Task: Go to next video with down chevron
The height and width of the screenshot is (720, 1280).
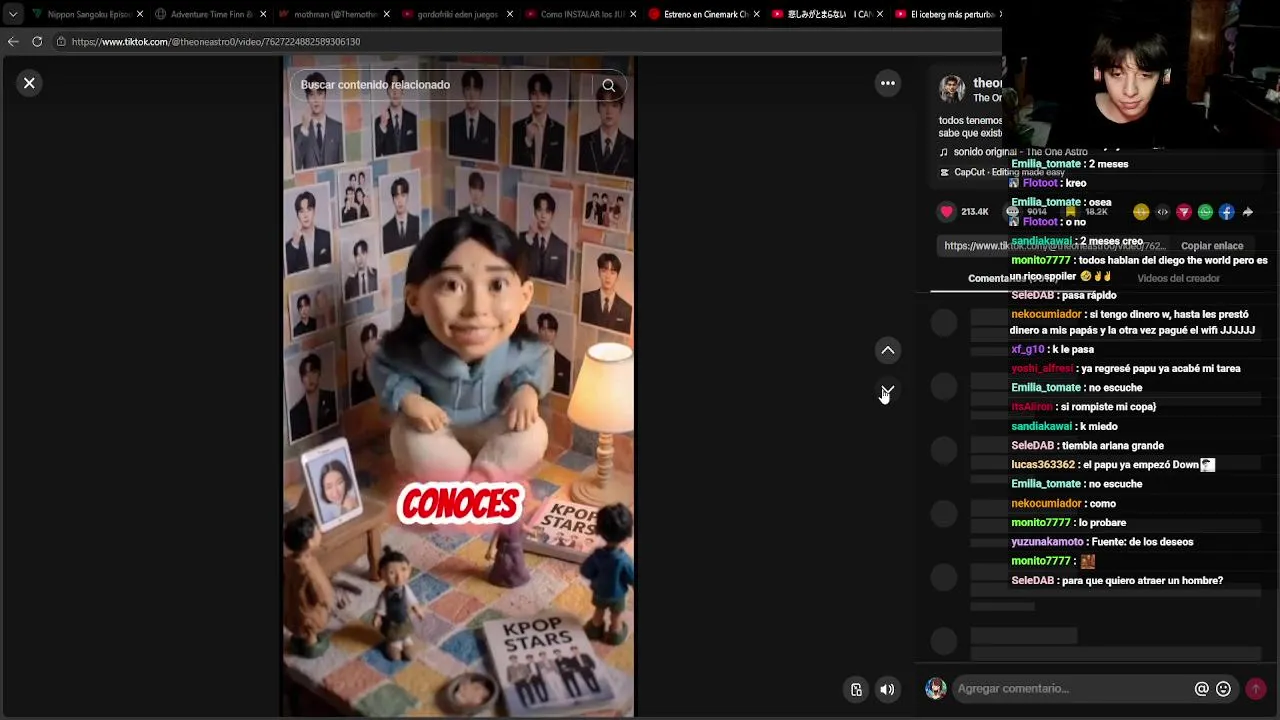Action: (x=887, y=390)
